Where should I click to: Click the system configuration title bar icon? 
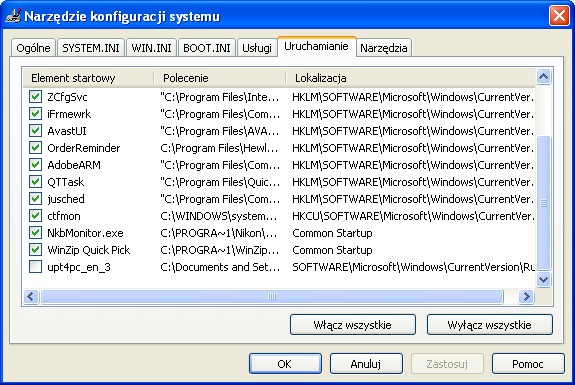click(12, 16)
